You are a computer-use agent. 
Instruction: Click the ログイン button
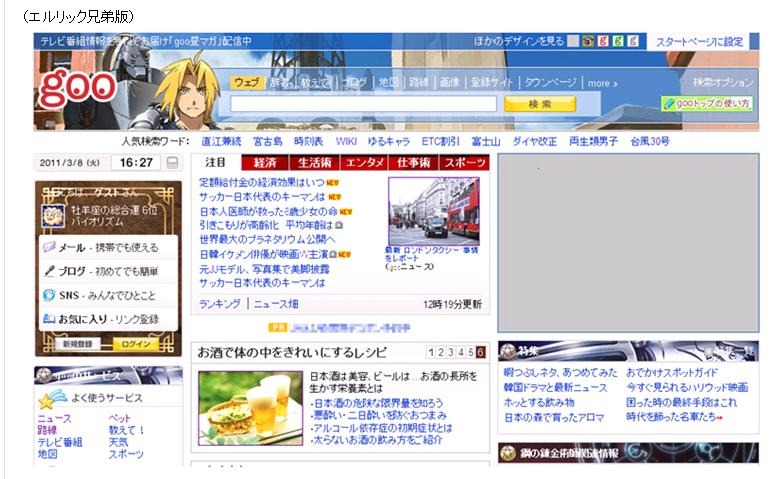[136, 344]
